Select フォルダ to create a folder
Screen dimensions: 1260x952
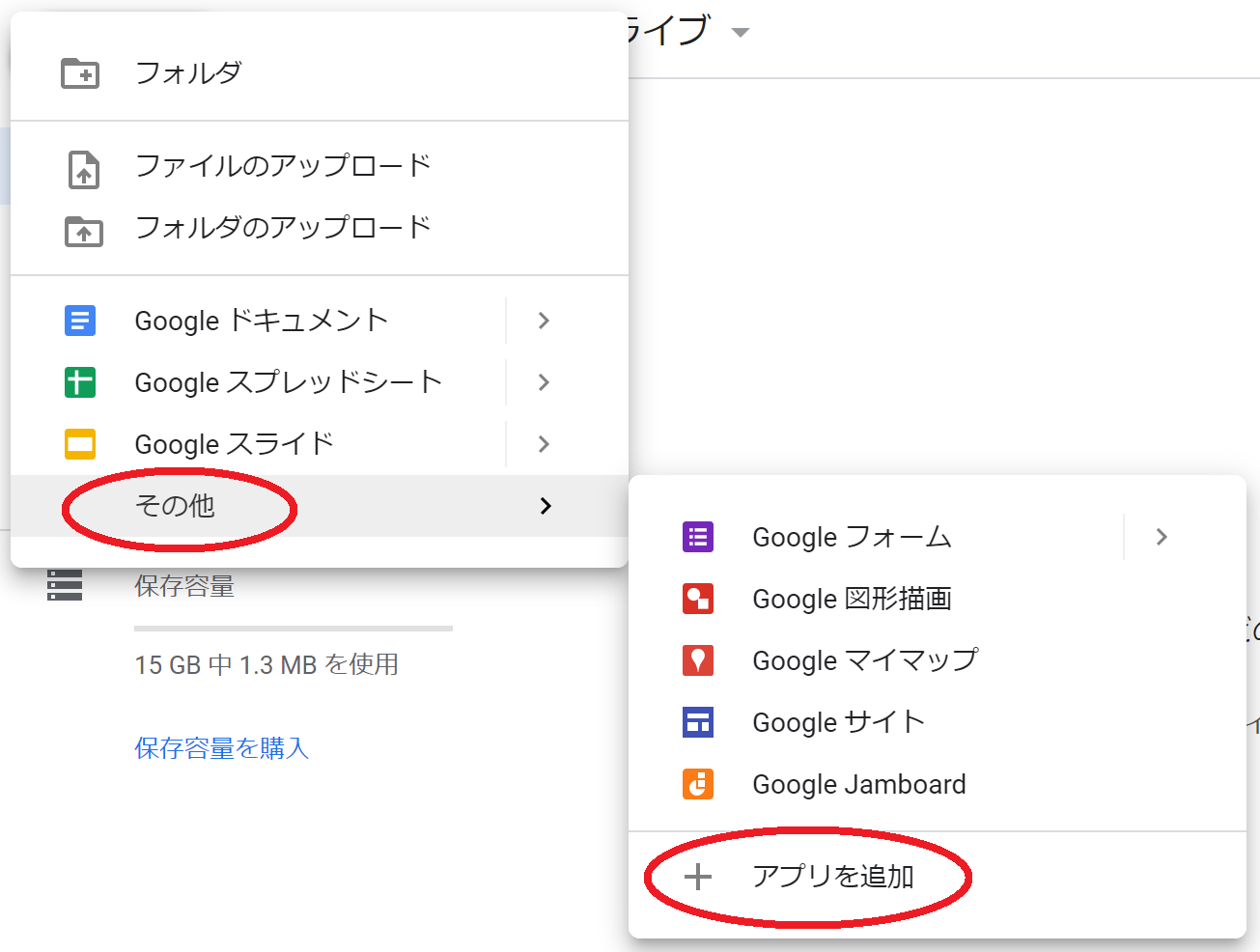tap(320, 73)
